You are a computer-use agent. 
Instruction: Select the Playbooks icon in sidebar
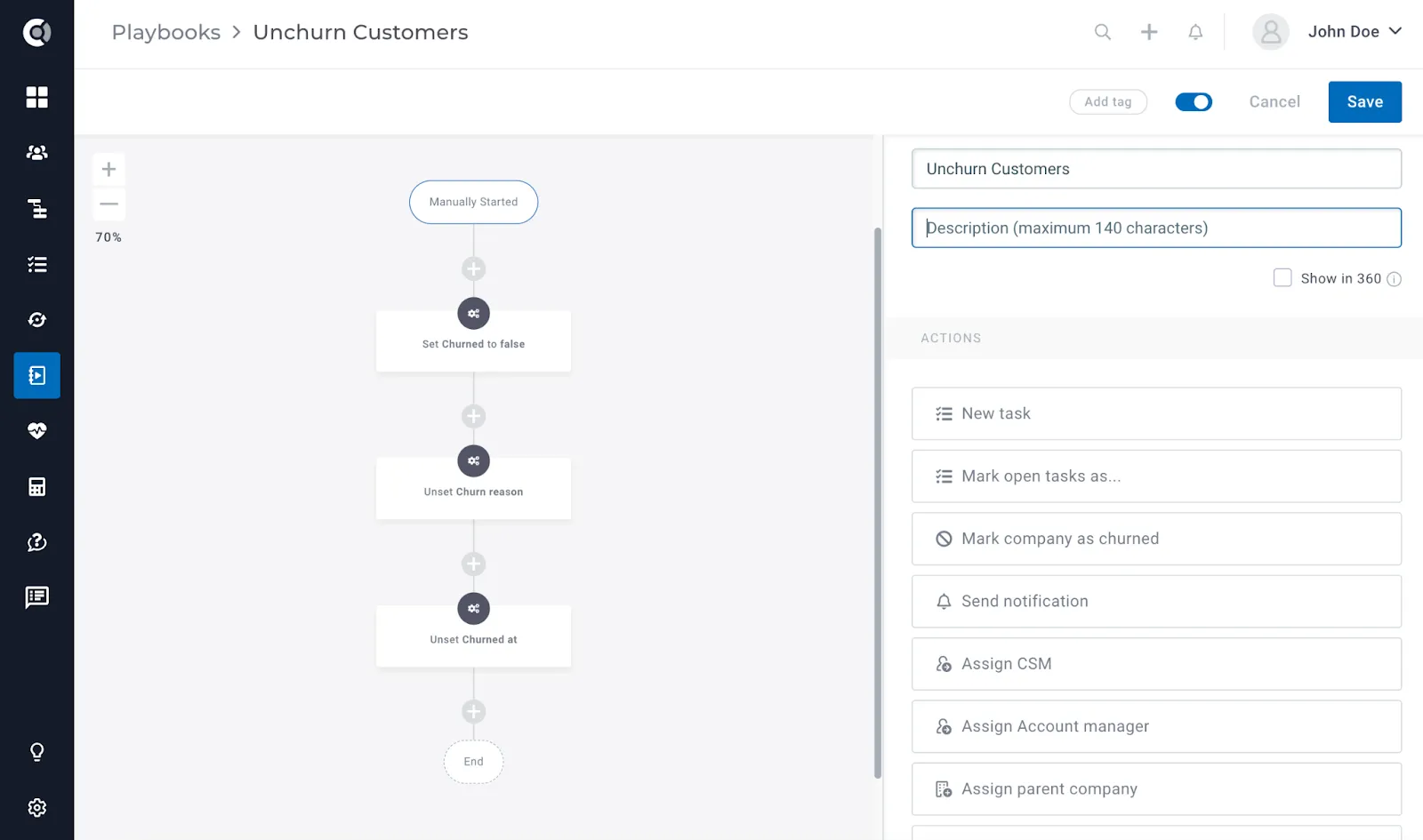36,375
